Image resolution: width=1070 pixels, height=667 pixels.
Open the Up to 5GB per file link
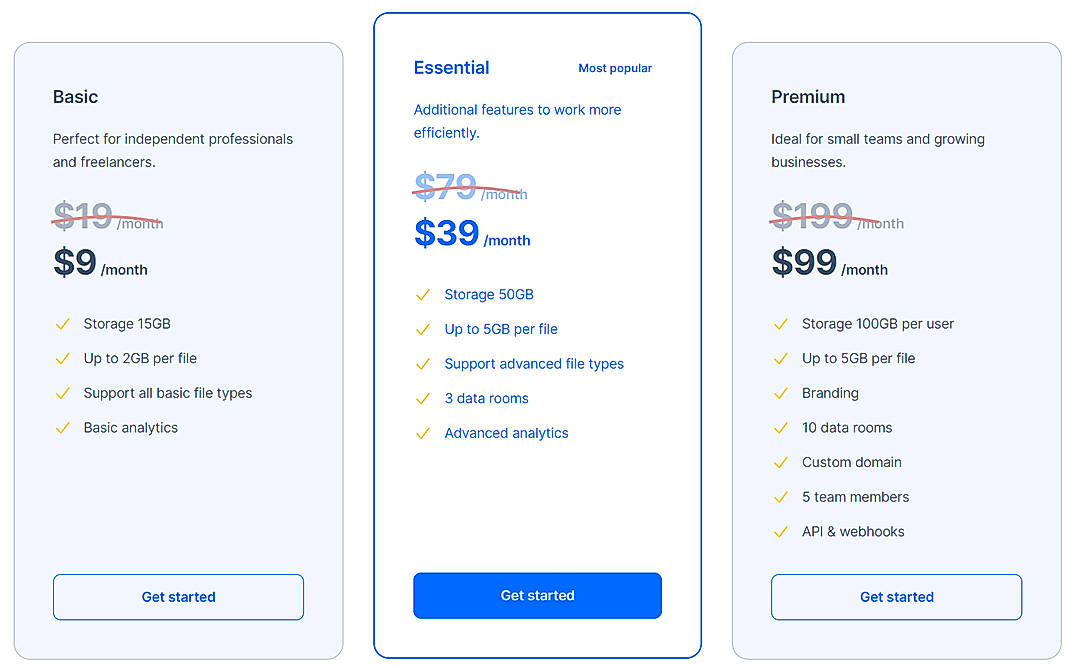(500, 328)
